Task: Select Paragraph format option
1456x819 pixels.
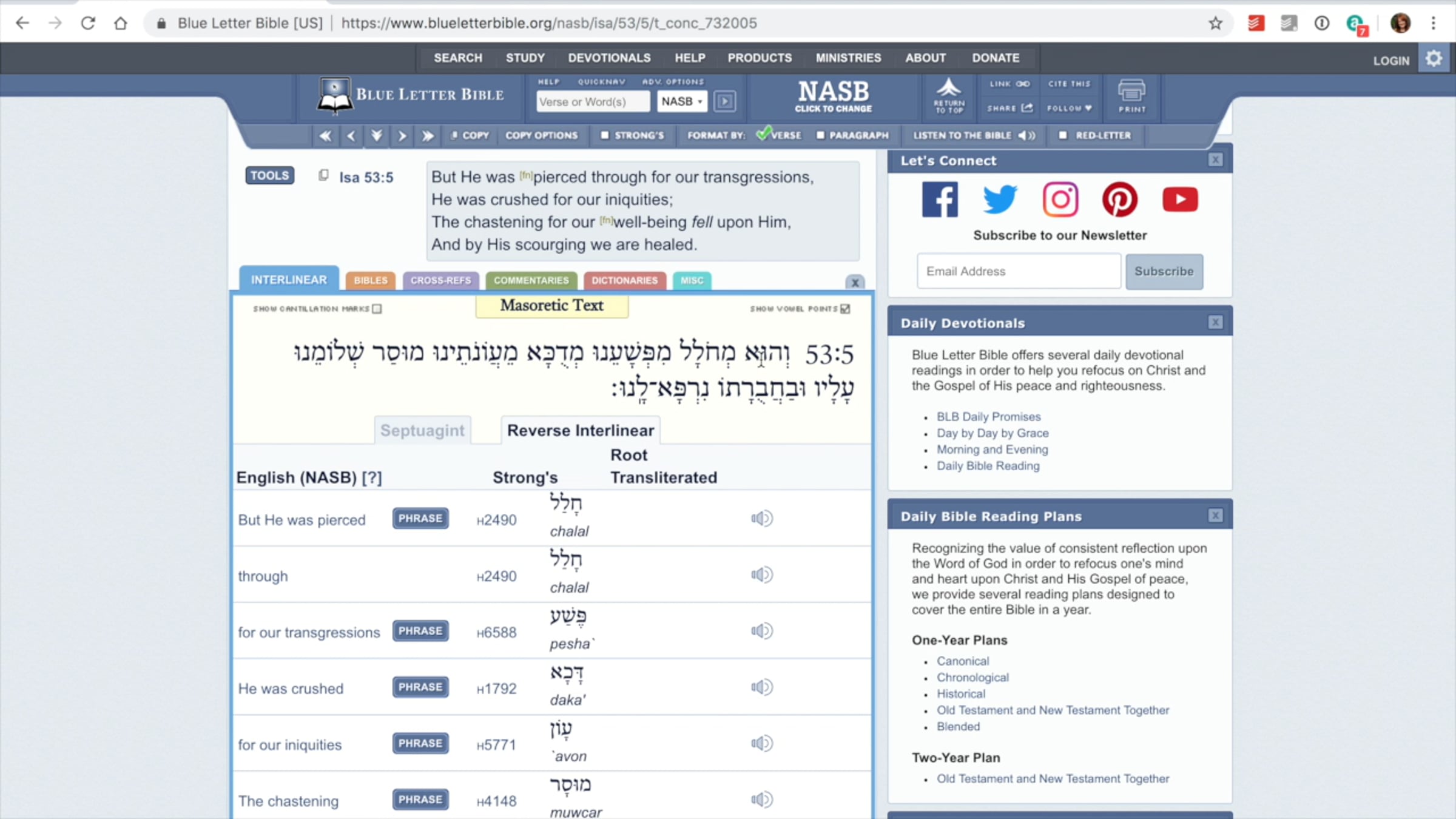Action: tap(852, 135)
